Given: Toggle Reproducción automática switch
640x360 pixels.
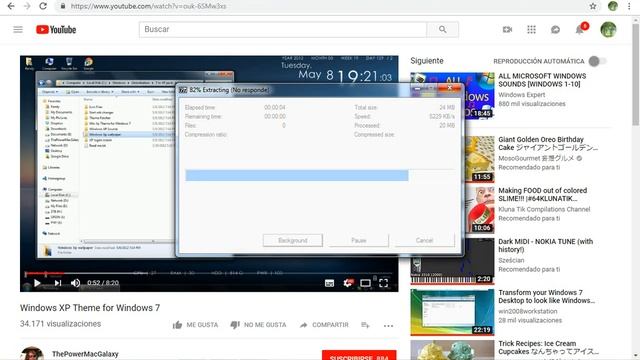Looking at the screenshot, I should pos(597,61).
